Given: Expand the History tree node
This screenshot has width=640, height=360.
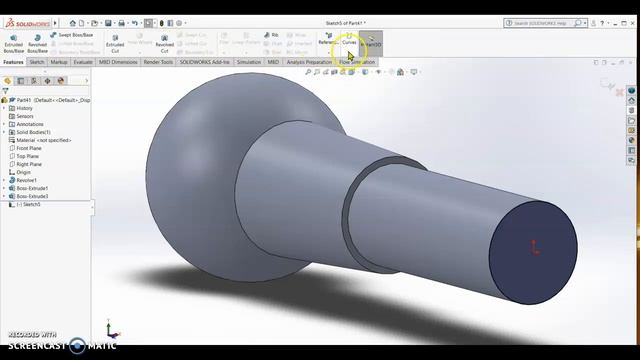Looking at the screenshot, I should click(4, 108).
